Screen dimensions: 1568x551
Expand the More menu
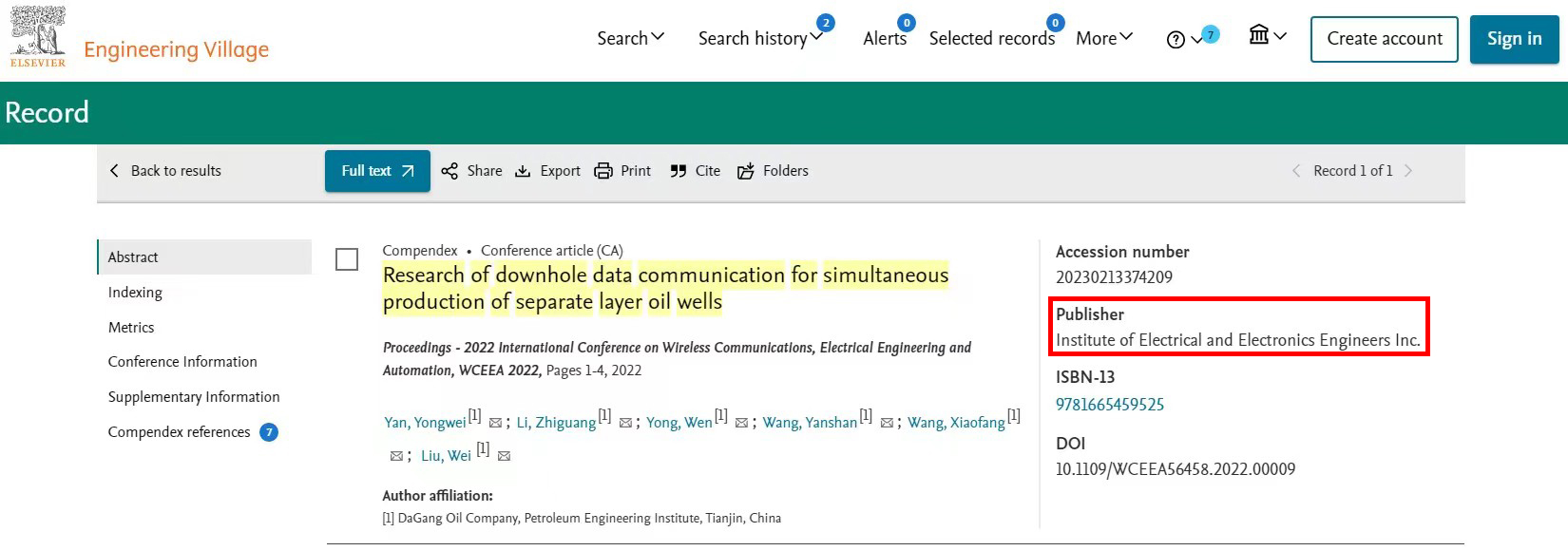[x=1104, y=38]
